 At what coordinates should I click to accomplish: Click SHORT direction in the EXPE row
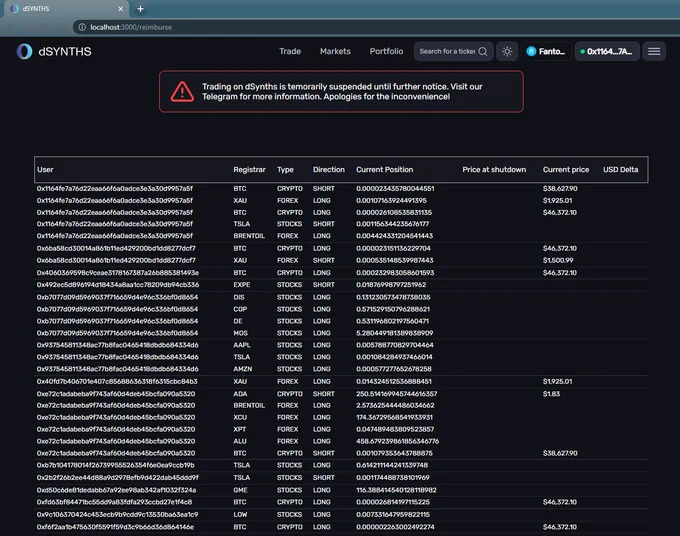coord(324,285)
